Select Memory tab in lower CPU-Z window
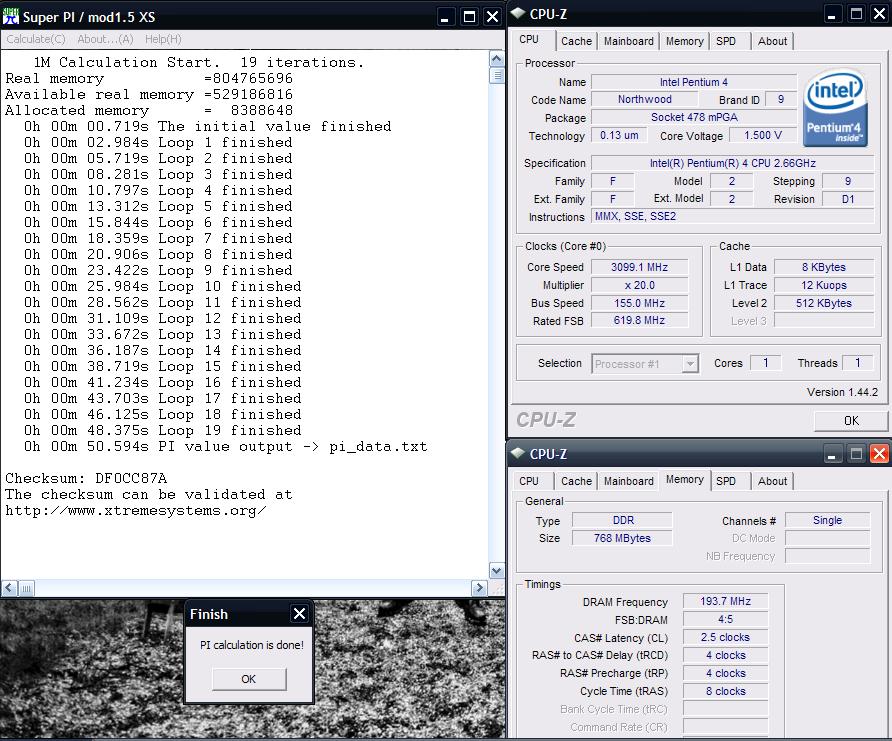The image size is (892, 741). [x=684, y=479]
